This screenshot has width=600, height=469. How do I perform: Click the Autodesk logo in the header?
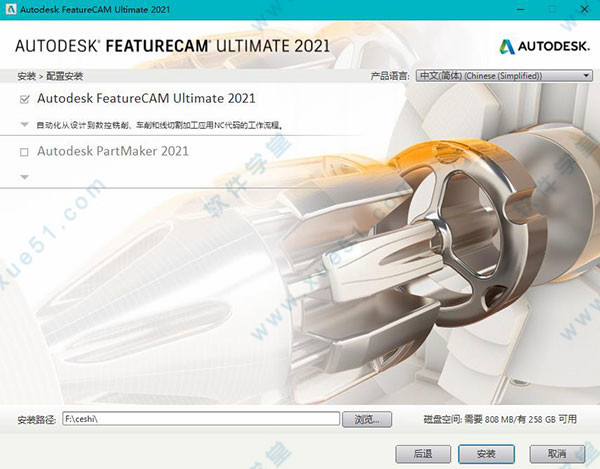click(544, 45)
